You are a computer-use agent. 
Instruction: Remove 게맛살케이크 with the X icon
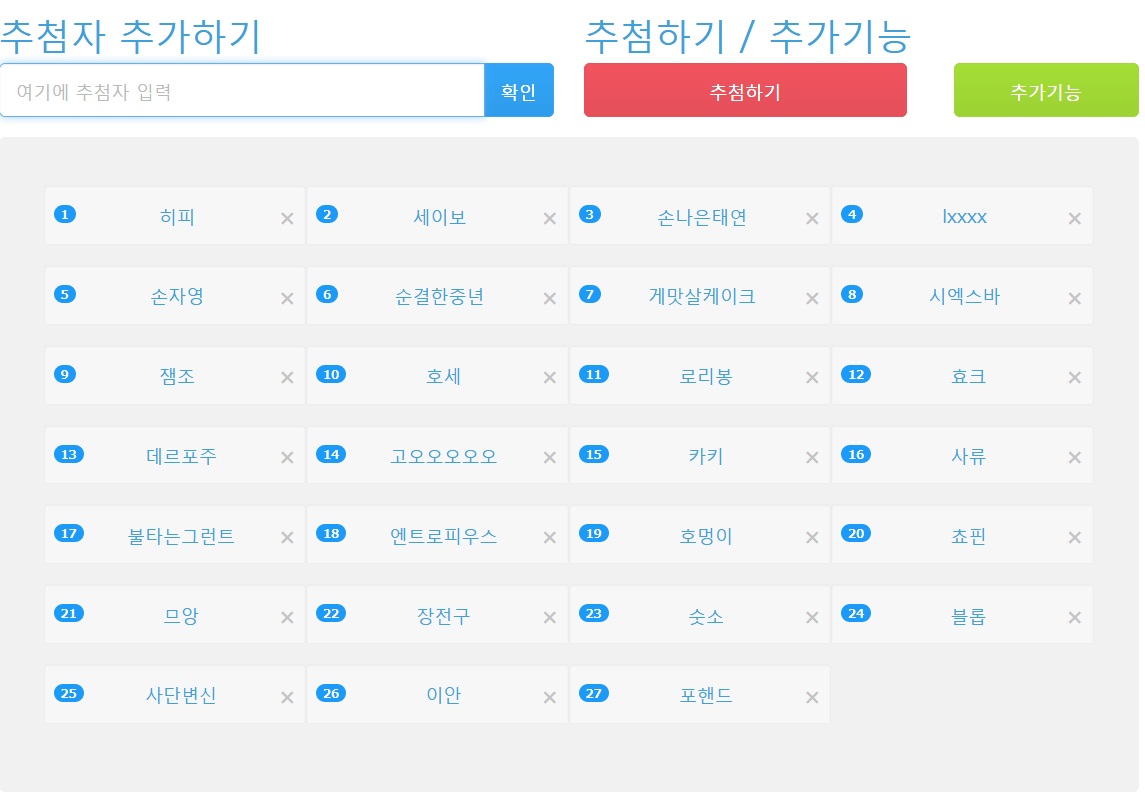click(x=812, y=299)
